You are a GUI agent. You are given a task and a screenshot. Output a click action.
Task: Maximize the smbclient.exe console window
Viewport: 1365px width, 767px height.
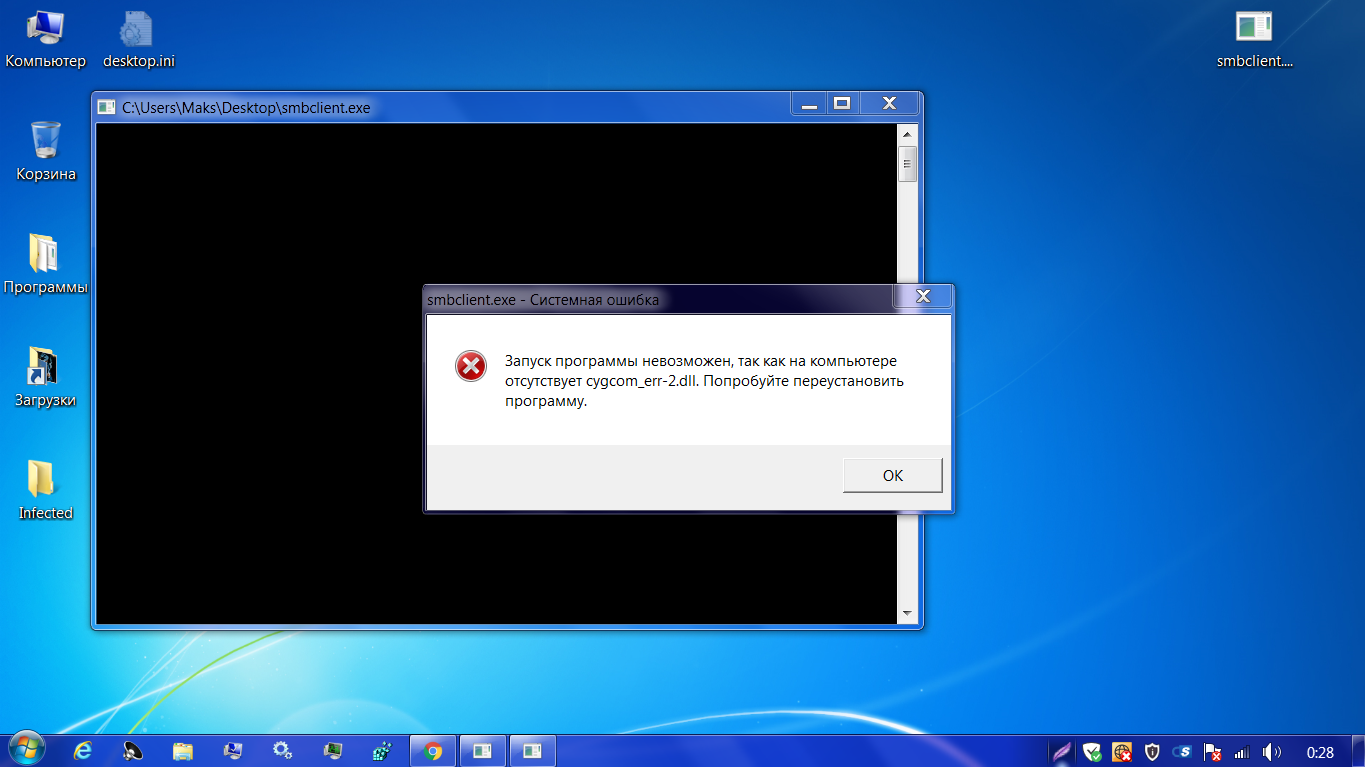pyautogui.click(x=842, y=103)
